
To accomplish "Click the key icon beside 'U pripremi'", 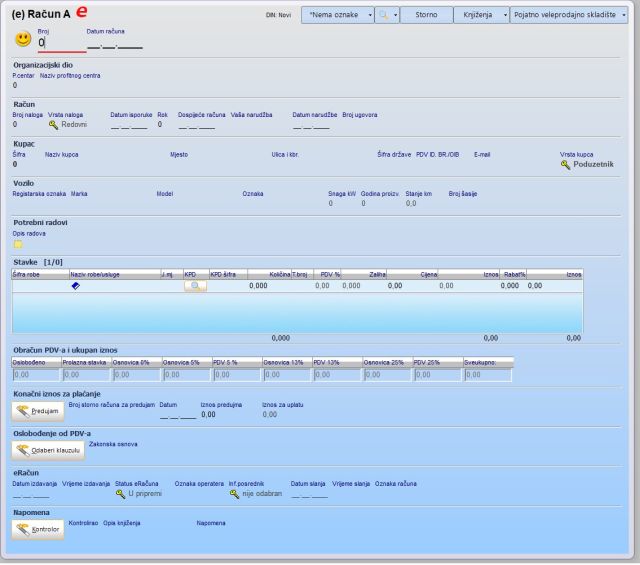I will [x=121, y=493].
